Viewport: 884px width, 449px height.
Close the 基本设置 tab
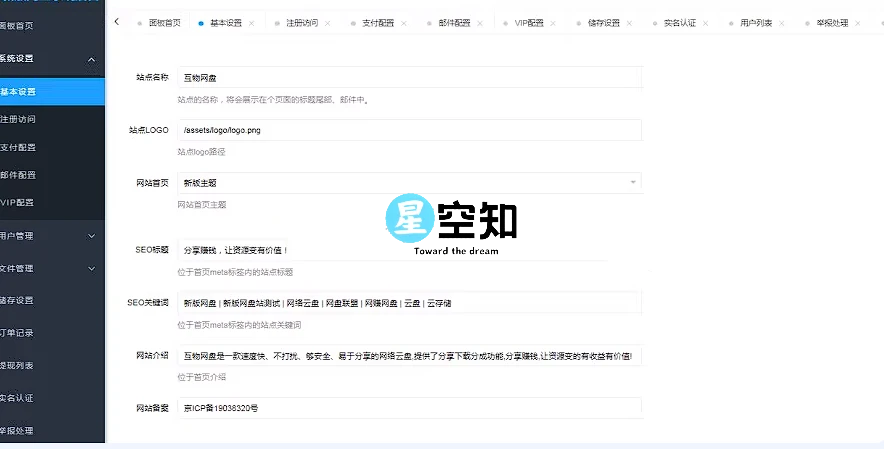tap(251, 23)
